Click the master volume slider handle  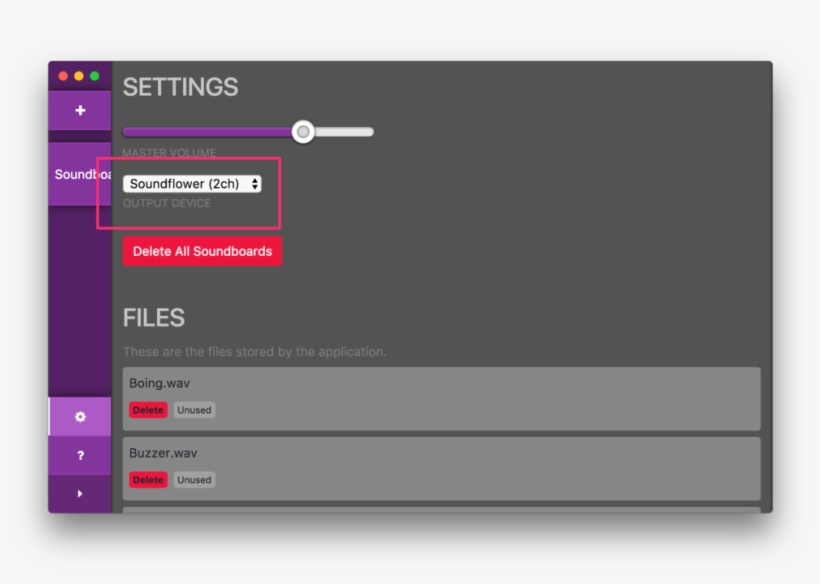[303, 132]
